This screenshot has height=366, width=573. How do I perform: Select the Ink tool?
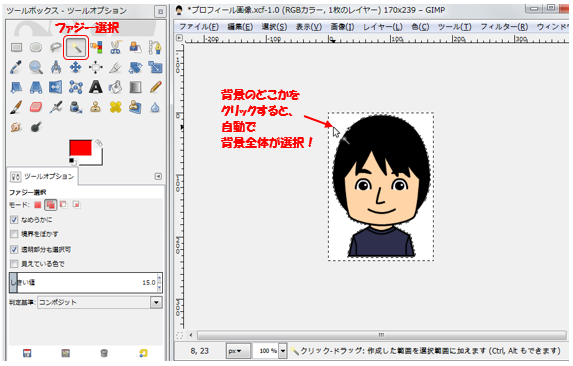(x=76, y=107)
